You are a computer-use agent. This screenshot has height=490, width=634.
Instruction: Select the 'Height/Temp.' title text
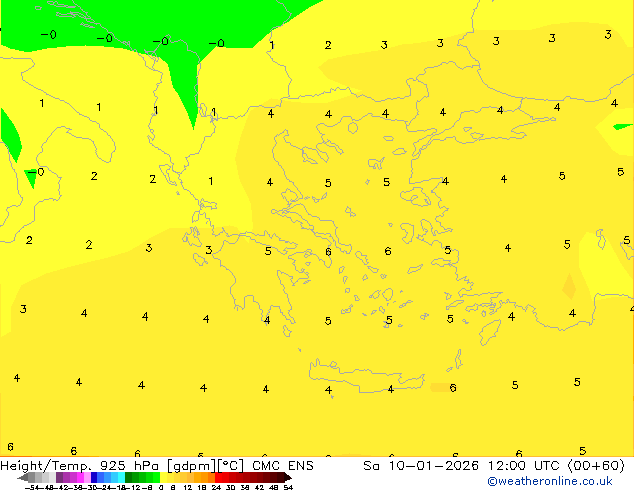click(46, 466)
